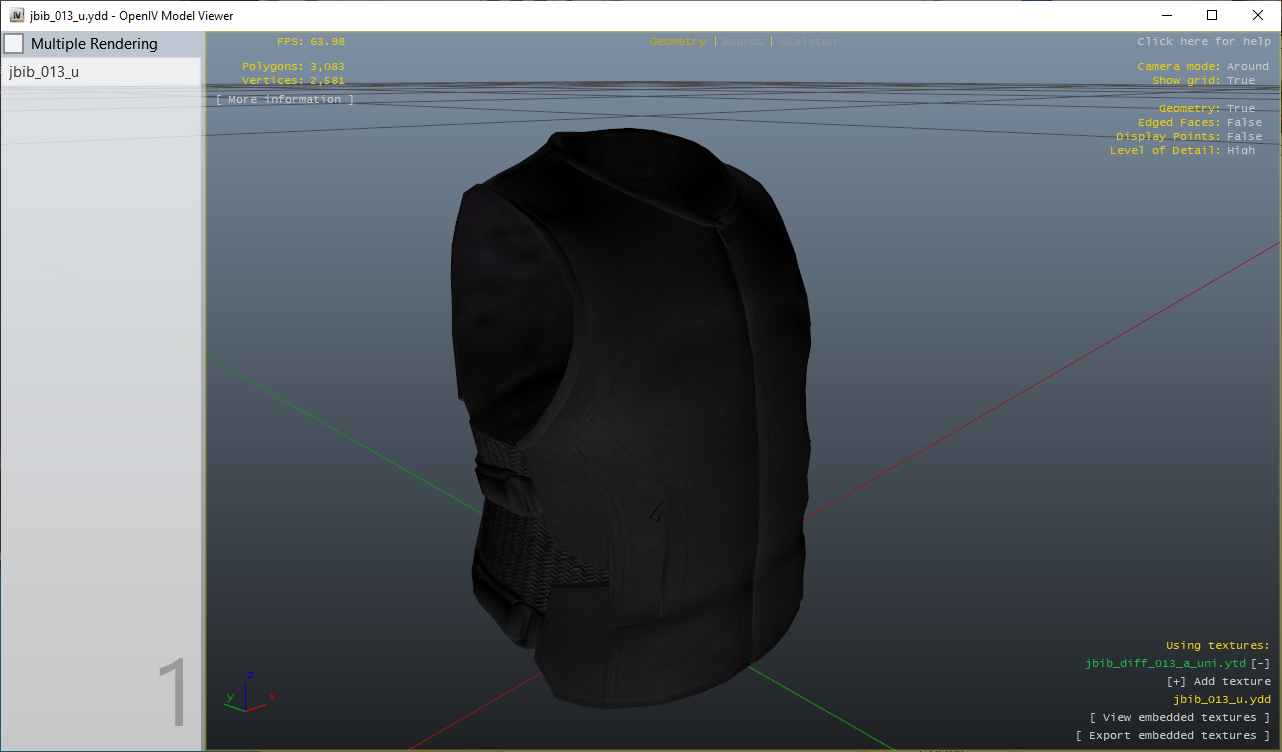Click the jbib_013_u.ydd filename label
The width and height of the screenshot is (1282, 752).
pyautogui.click(x=1222, y=699)
